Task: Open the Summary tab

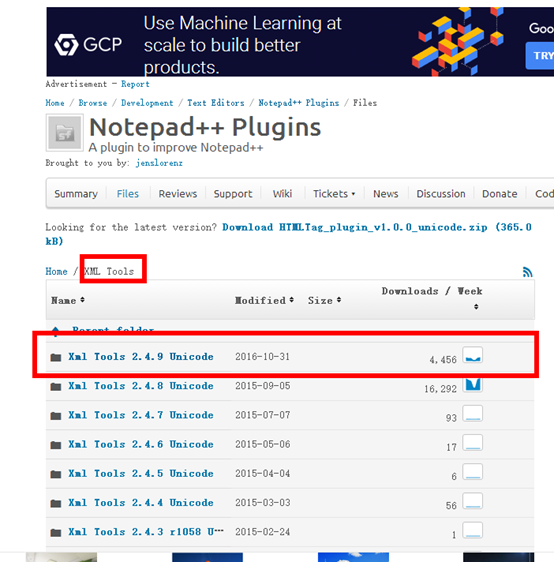Action: 76,194
